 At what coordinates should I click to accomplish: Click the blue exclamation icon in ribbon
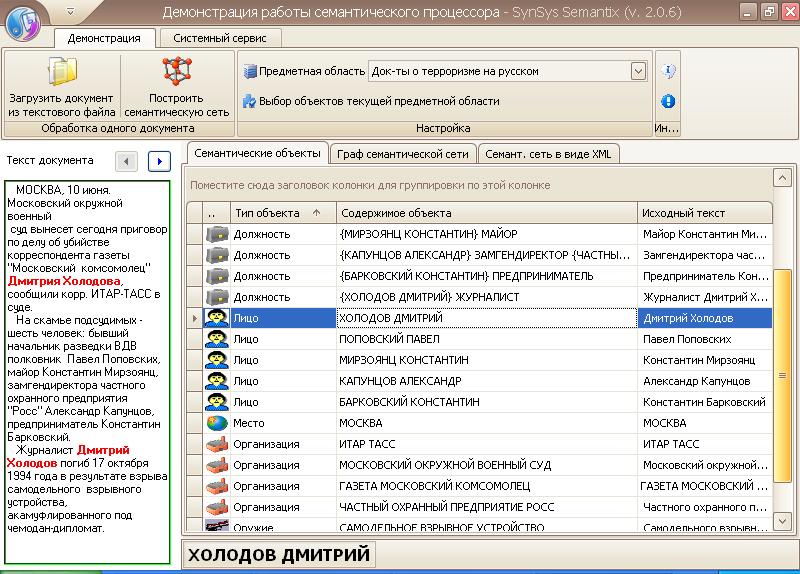tap(668, 101)
